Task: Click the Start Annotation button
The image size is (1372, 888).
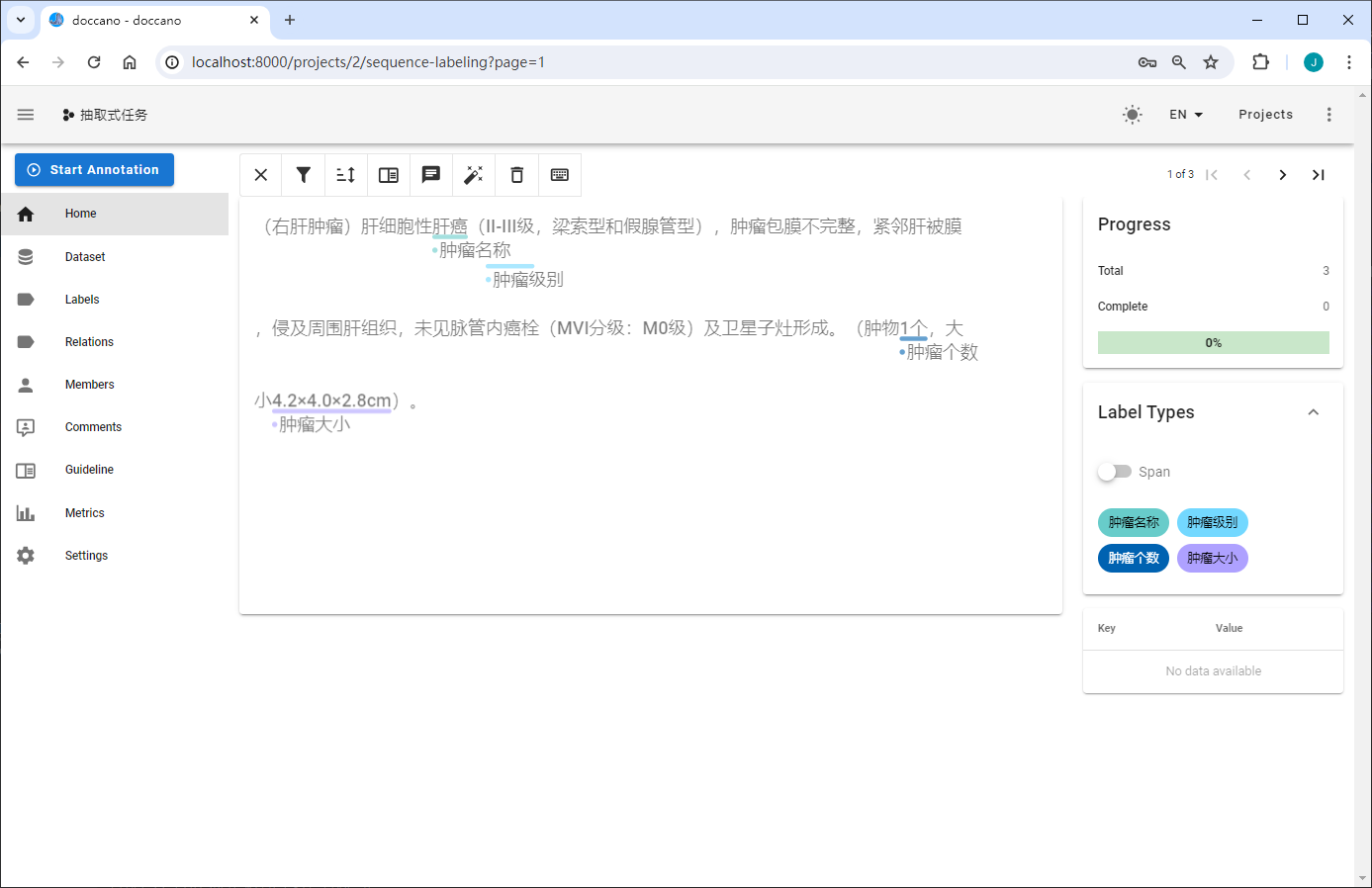Action: tap(94, 170)
